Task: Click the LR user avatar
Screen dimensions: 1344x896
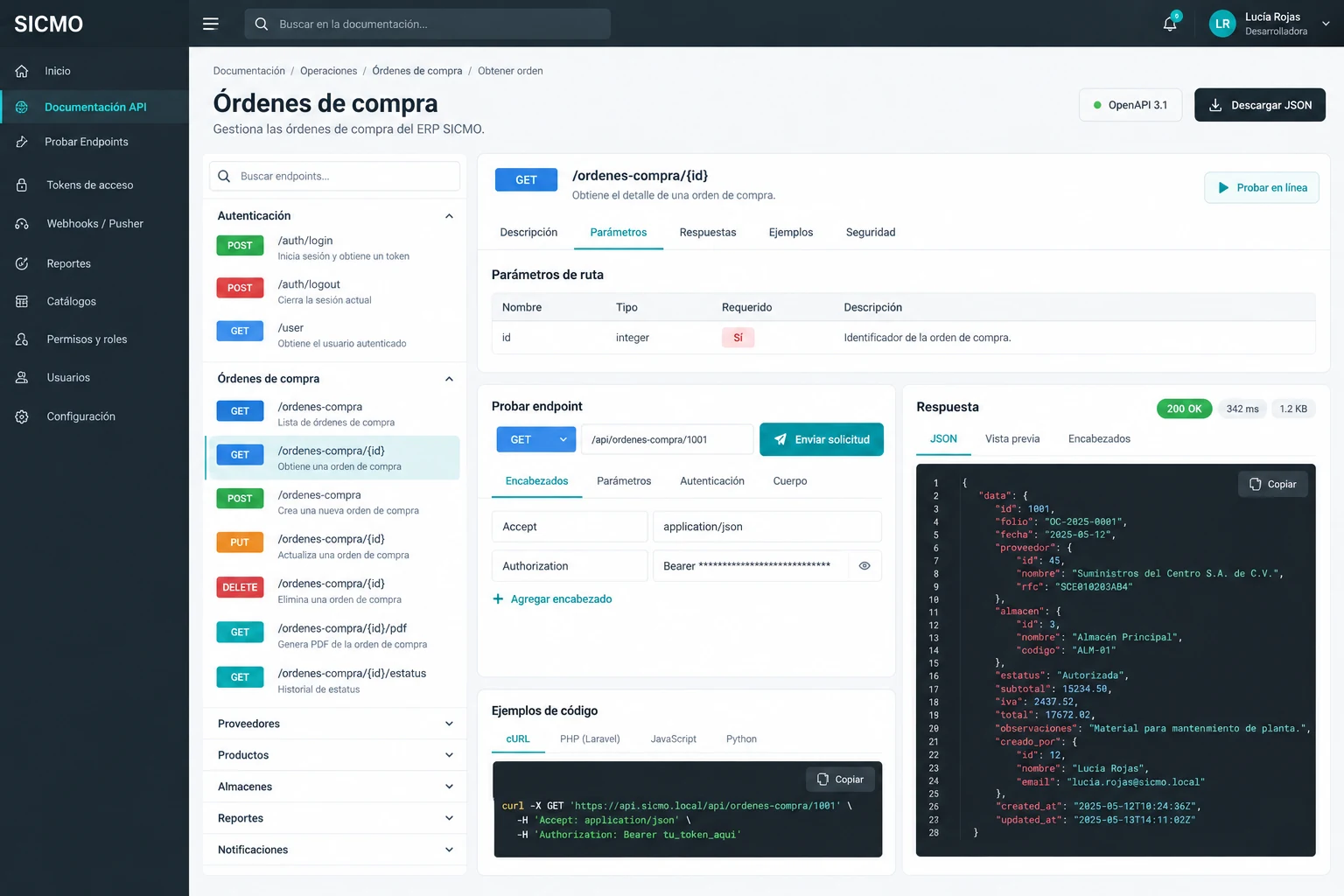Action: (1222, 24)
